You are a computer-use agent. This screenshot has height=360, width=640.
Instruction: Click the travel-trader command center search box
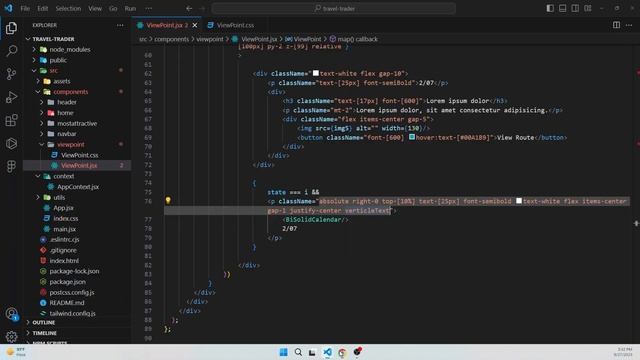click(x=334, y=8)
